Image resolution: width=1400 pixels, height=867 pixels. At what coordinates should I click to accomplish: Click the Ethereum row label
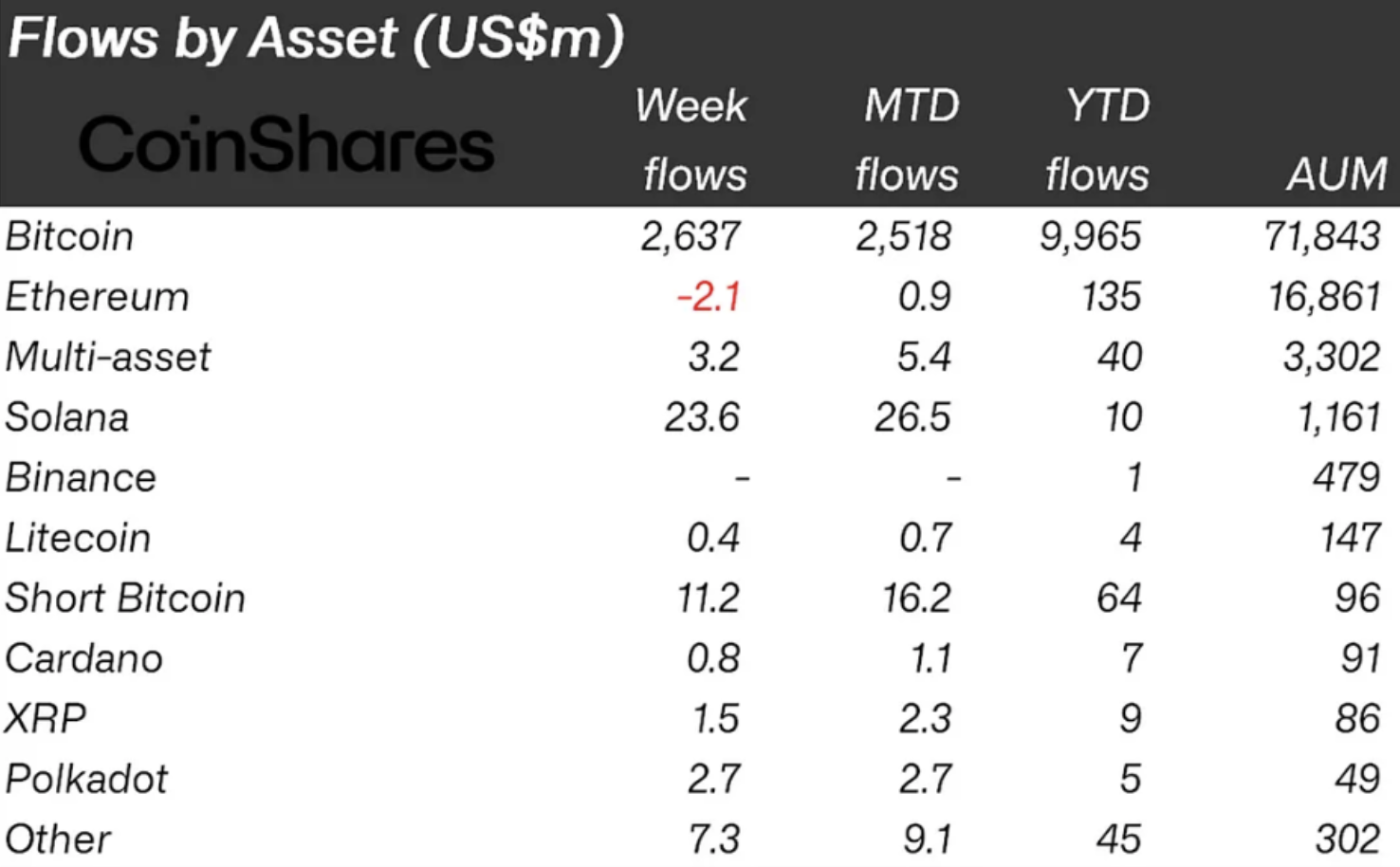97,297
